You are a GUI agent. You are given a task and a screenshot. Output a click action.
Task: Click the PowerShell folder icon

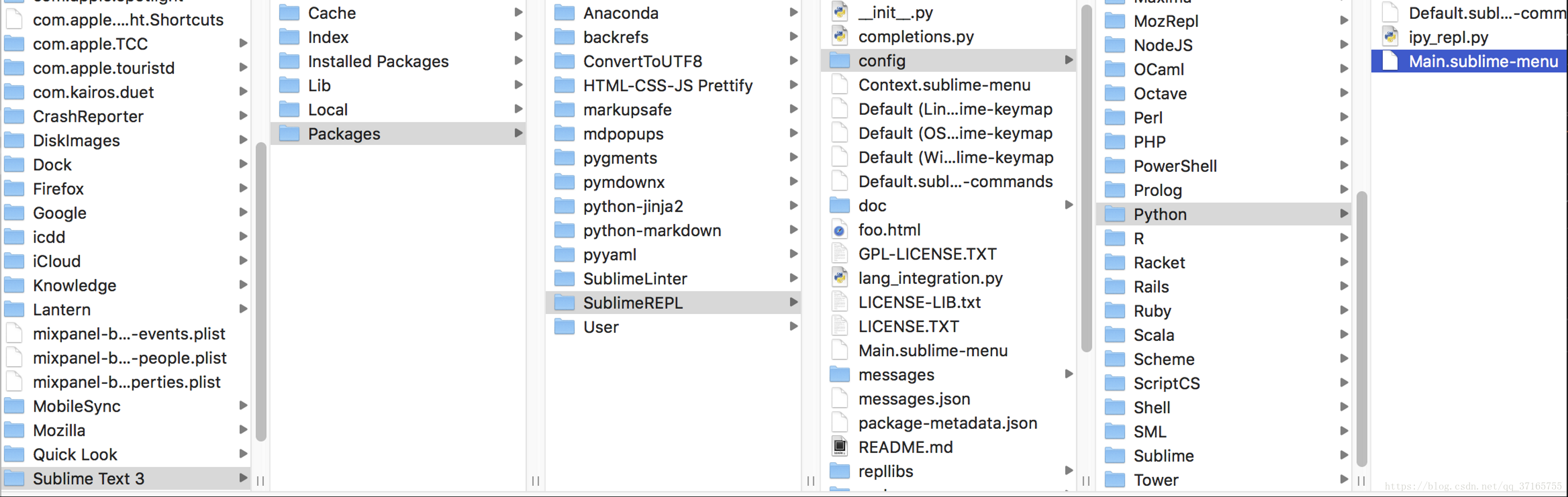point(1115,166)
